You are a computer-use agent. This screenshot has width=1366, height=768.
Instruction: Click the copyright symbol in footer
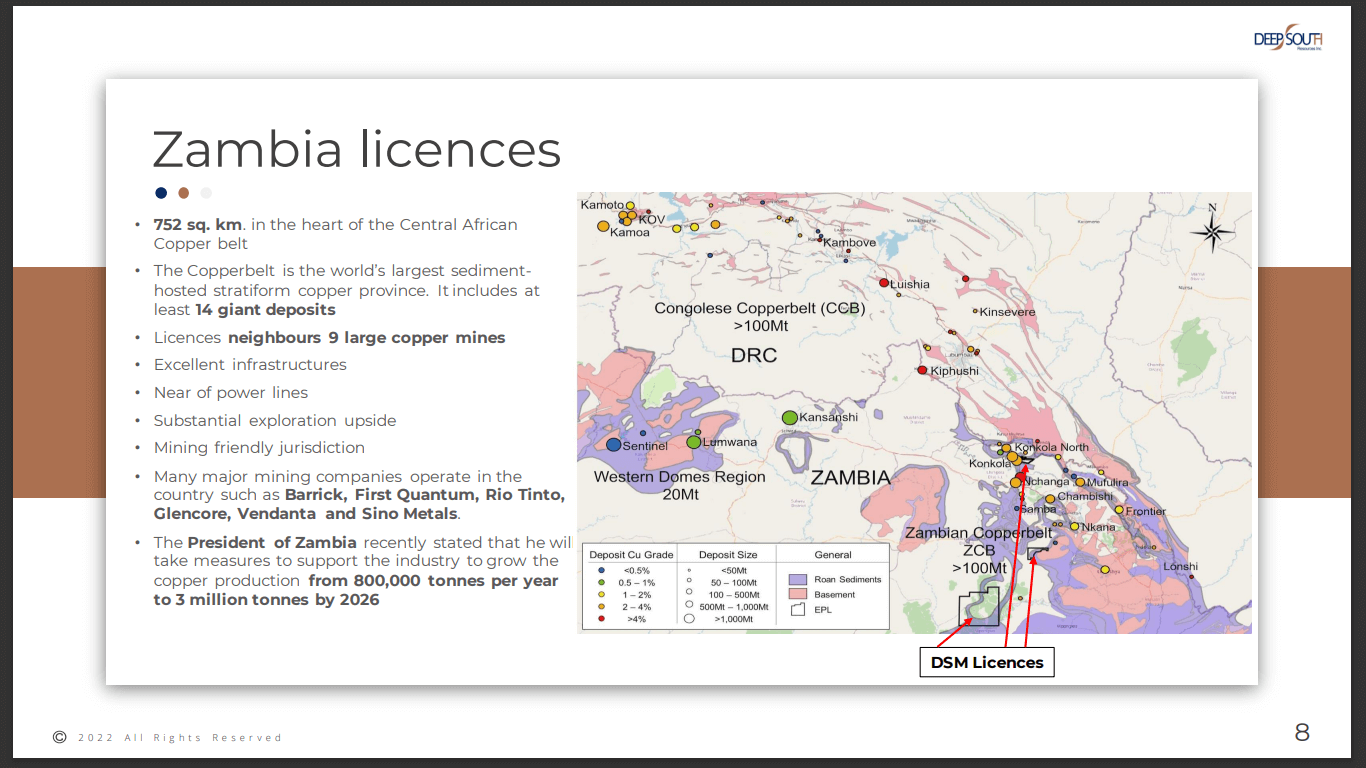[59, 737]
